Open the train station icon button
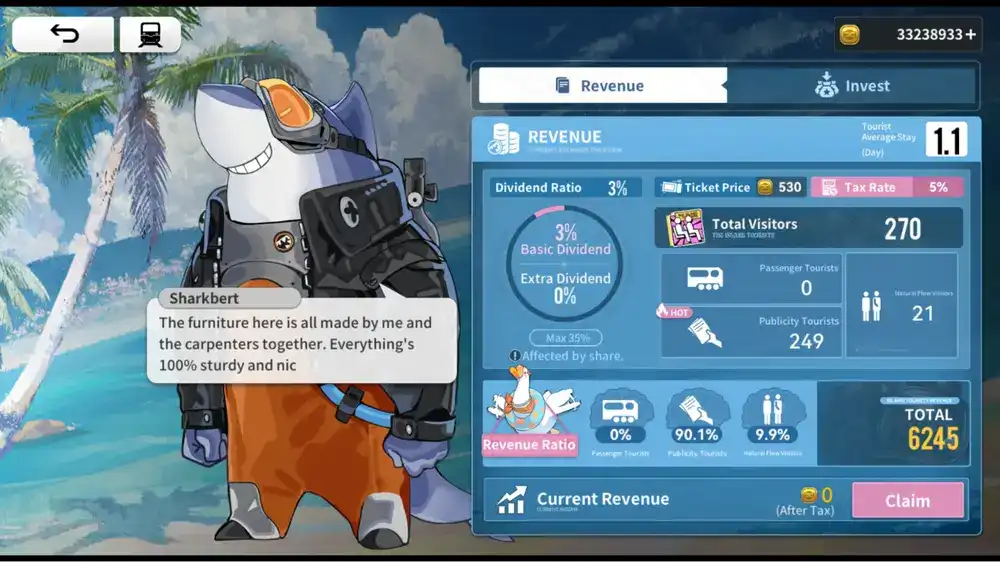Image resolution: width=1000 pixels, height=562 pixels. point(150,35)
